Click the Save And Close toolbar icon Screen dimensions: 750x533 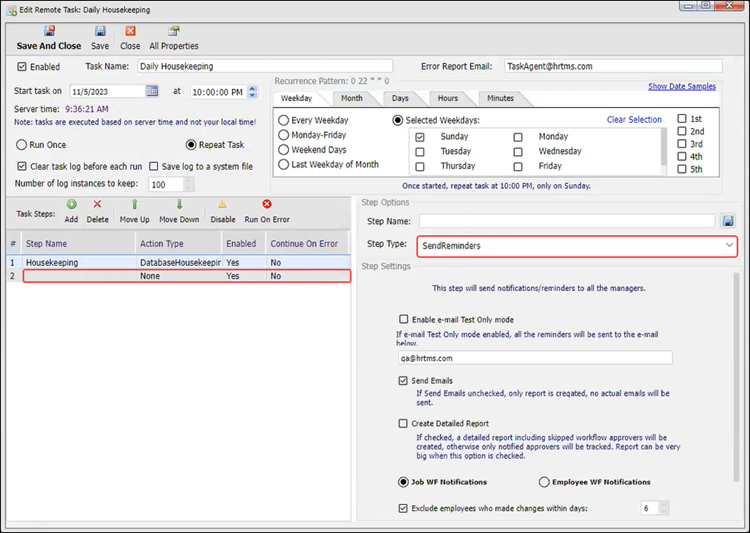49,32
